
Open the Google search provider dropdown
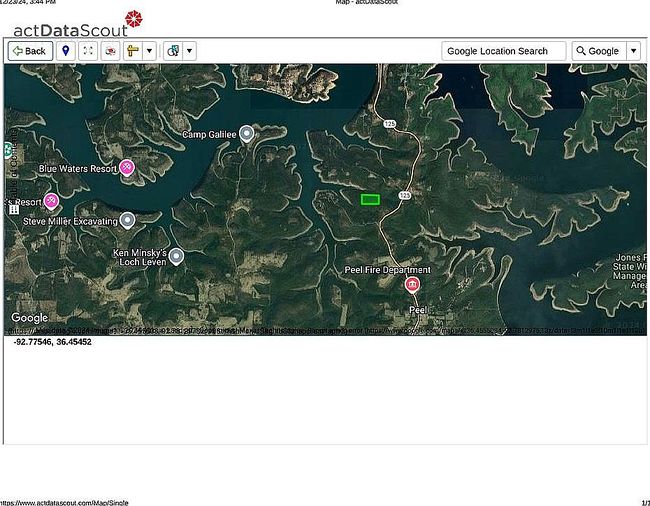pyautogui.click(x=633, y=51)
